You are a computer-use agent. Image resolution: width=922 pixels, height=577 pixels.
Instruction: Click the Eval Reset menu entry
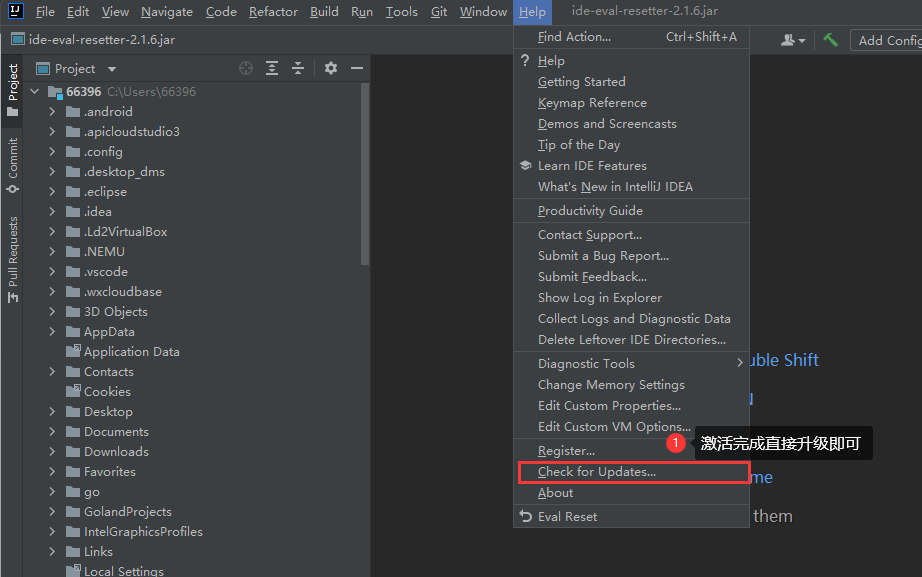(x=632, y=516)
